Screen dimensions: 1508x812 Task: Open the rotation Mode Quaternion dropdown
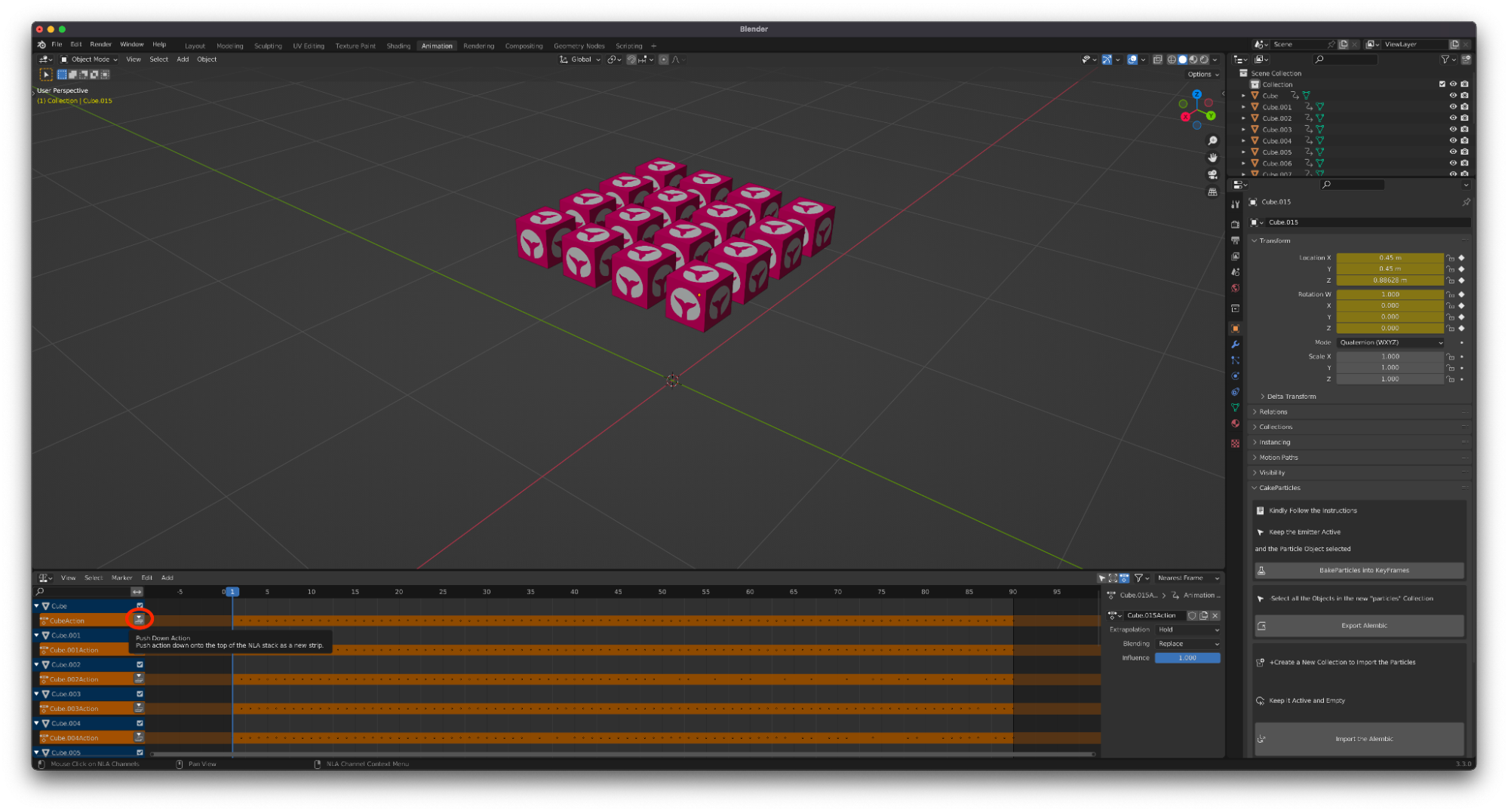click(x=1390, y=342)
